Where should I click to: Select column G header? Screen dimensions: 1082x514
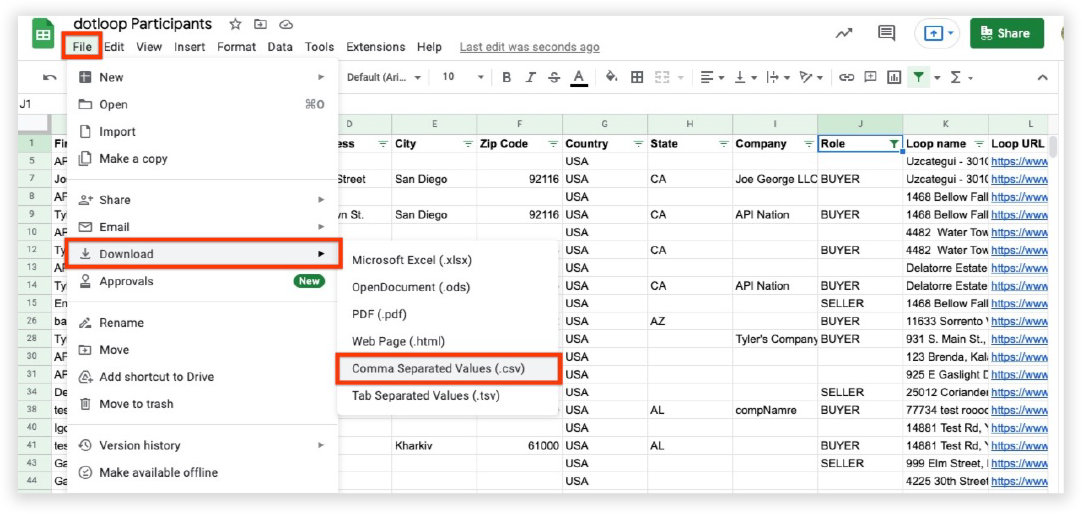click(x=604, y=124)
